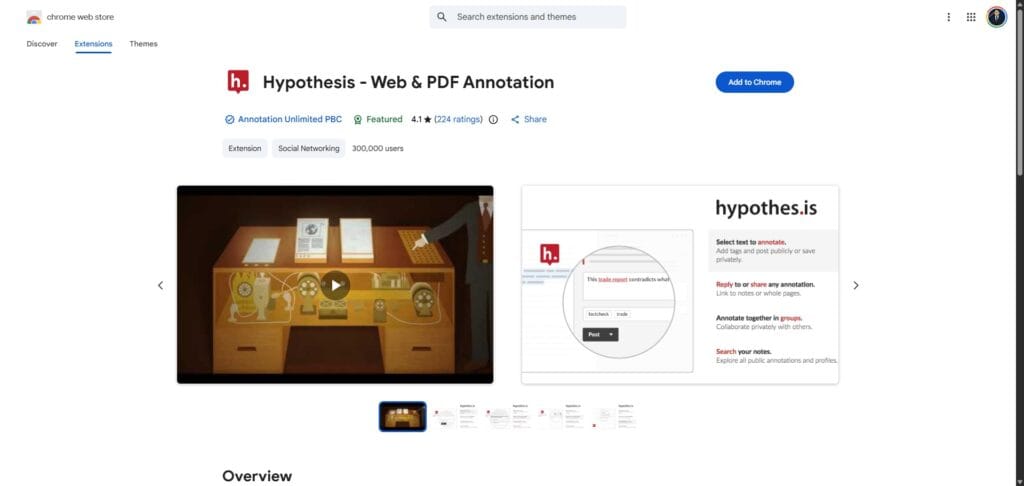Viewport: 1024px width, 486px height.
Task: Switch to the Discover tab
Action: (x=42, y=44)
